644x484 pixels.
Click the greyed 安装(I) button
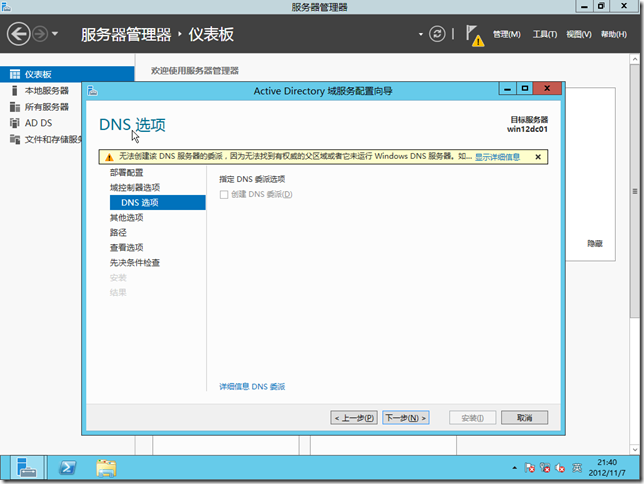click(x=472, y=418)
